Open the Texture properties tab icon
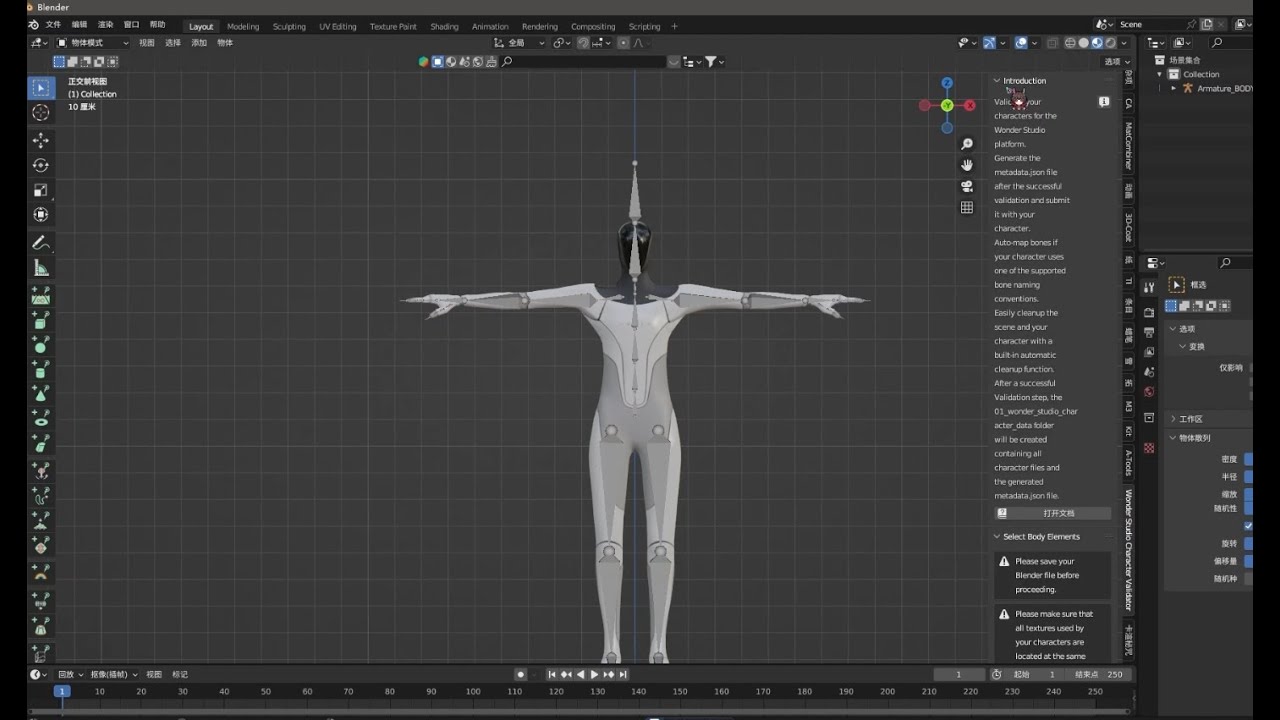 point(1149,447)
